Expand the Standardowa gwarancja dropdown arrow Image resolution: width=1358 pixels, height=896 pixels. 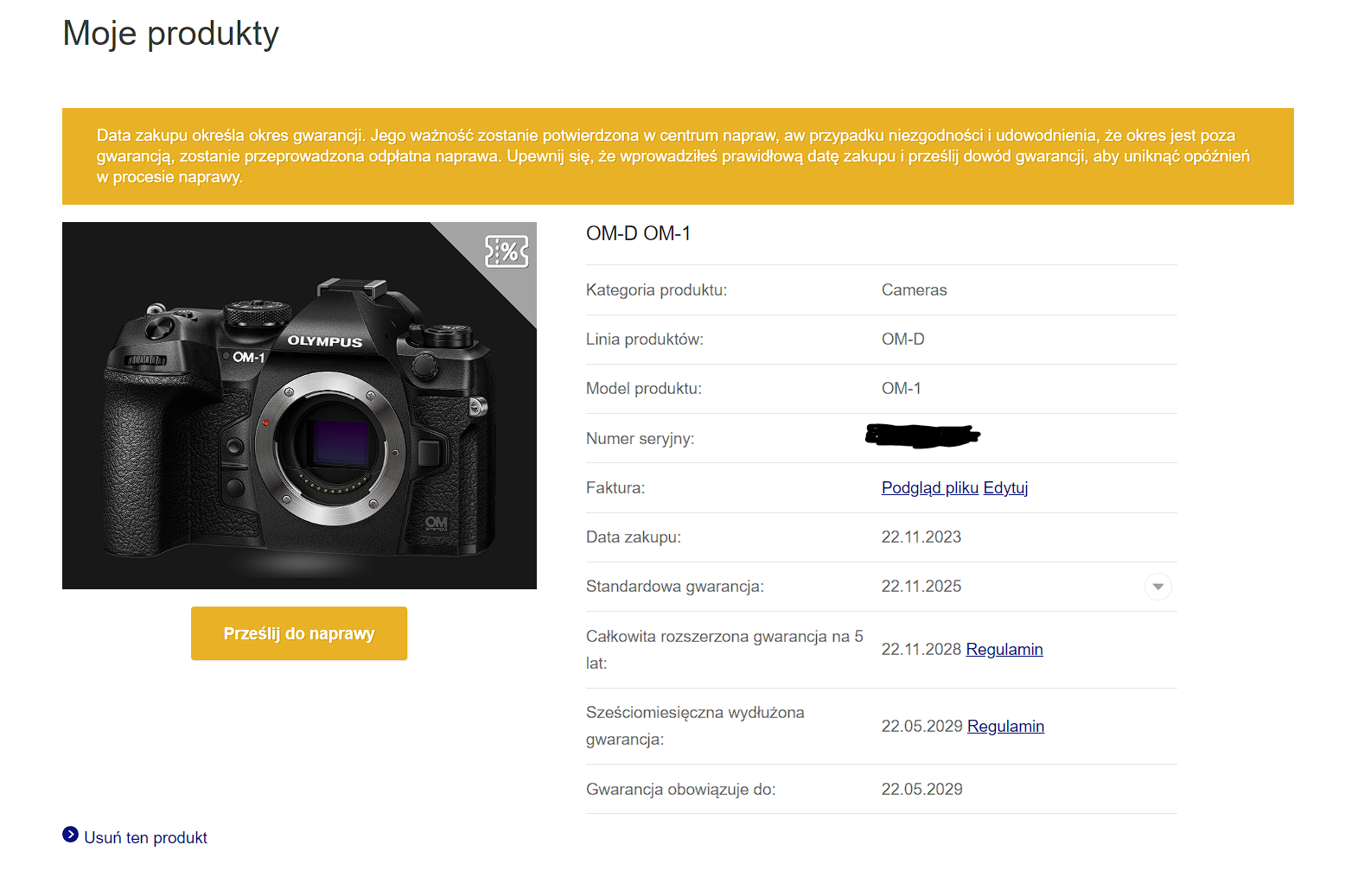coord(1157,587)
